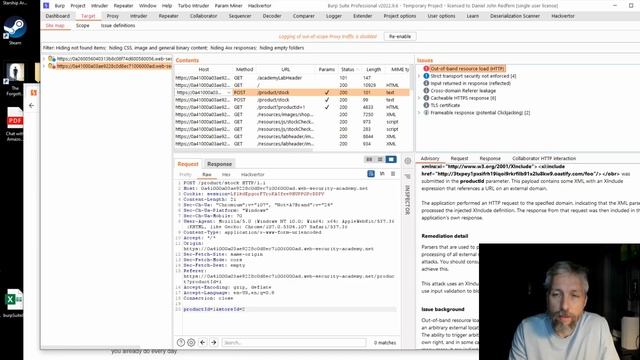This screenshot has height=360, width=640.
Task: Open The Forgotten game desktop shortcut
Action: tap(15, 73)
